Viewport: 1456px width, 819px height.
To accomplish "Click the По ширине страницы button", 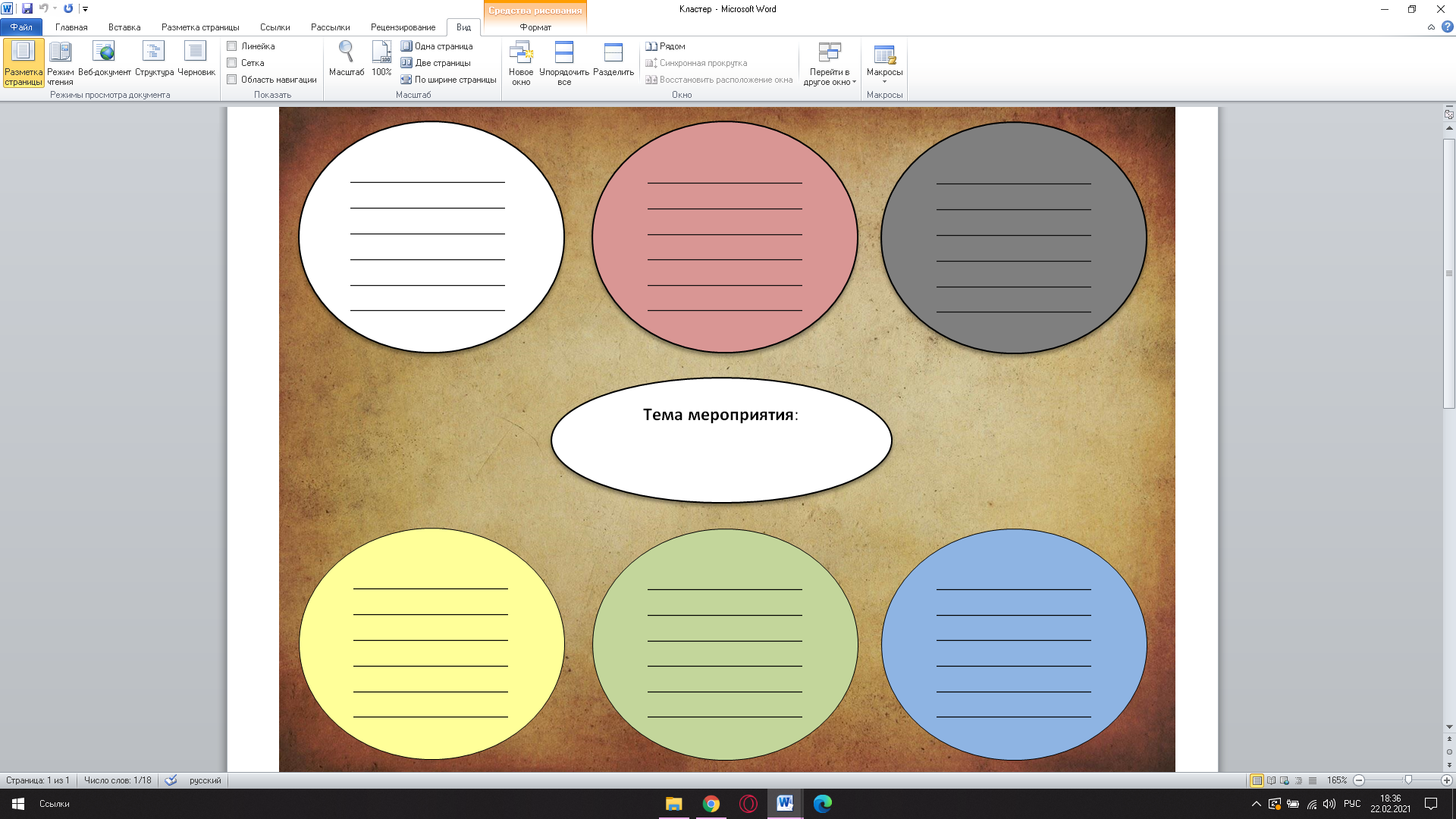I will tap(448, 80).
